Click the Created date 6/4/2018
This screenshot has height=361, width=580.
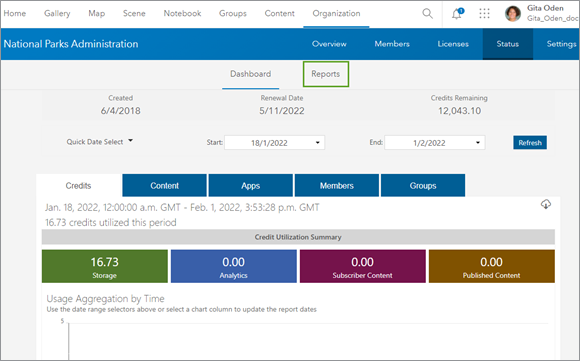point(121,111)
